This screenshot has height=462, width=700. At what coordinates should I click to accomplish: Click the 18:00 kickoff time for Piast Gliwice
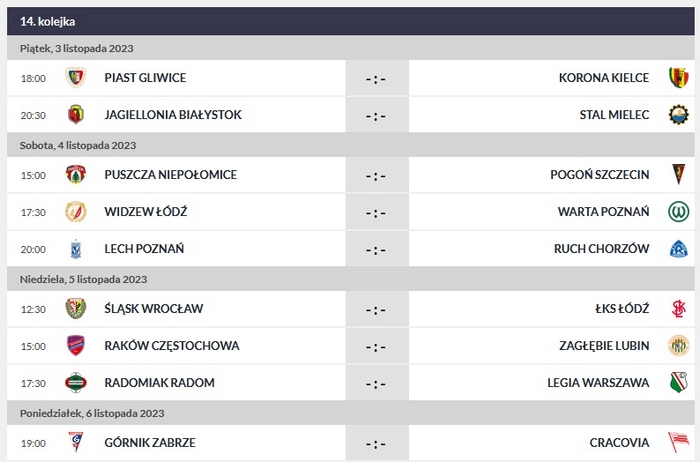point(33,78)
